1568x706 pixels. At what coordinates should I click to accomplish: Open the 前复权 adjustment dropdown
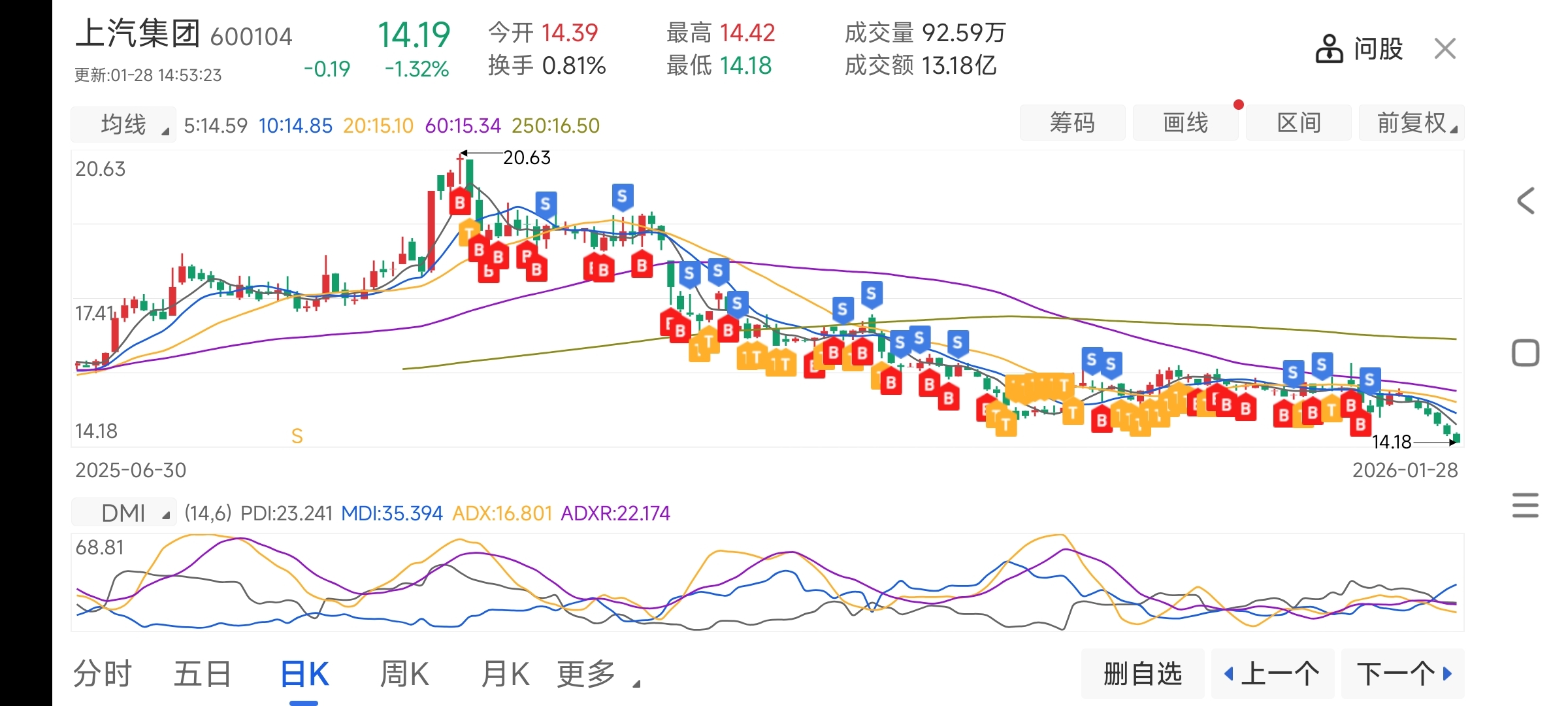pos(1411,123)
